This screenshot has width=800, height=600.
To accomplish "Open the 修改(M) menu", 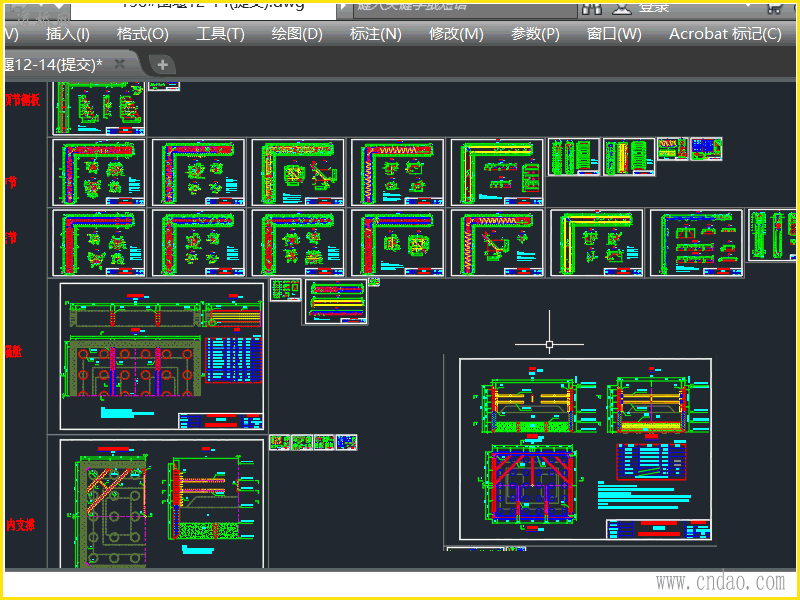I will pyautogui.click(x=456, y=34).
